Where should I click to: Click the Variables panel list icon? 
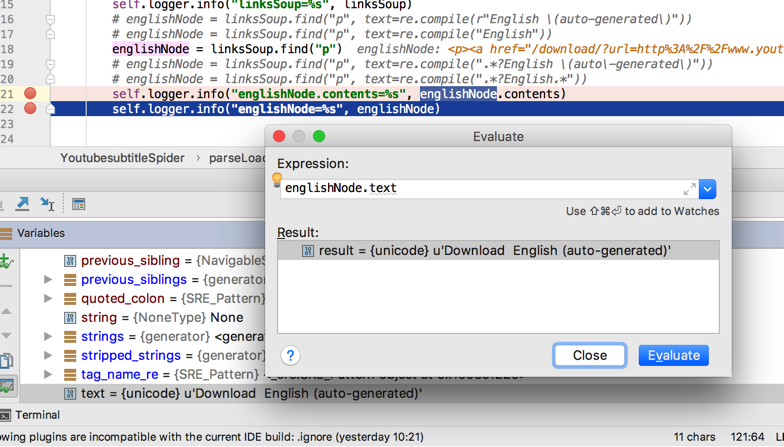tap(6, 233)
